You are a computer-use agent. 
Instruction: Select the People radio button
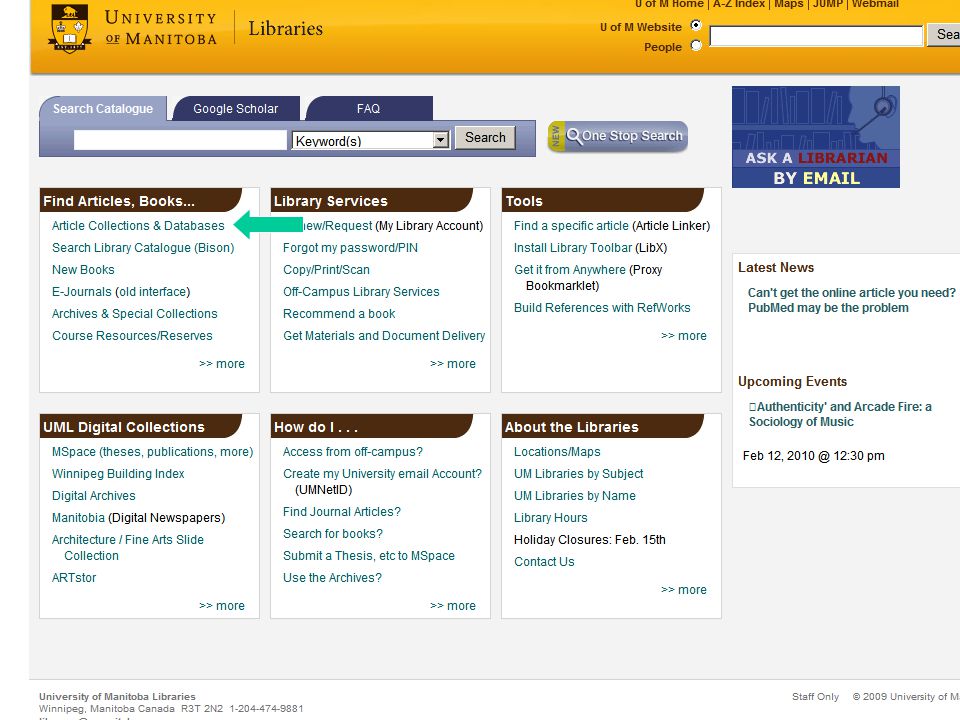click(696, 46)
